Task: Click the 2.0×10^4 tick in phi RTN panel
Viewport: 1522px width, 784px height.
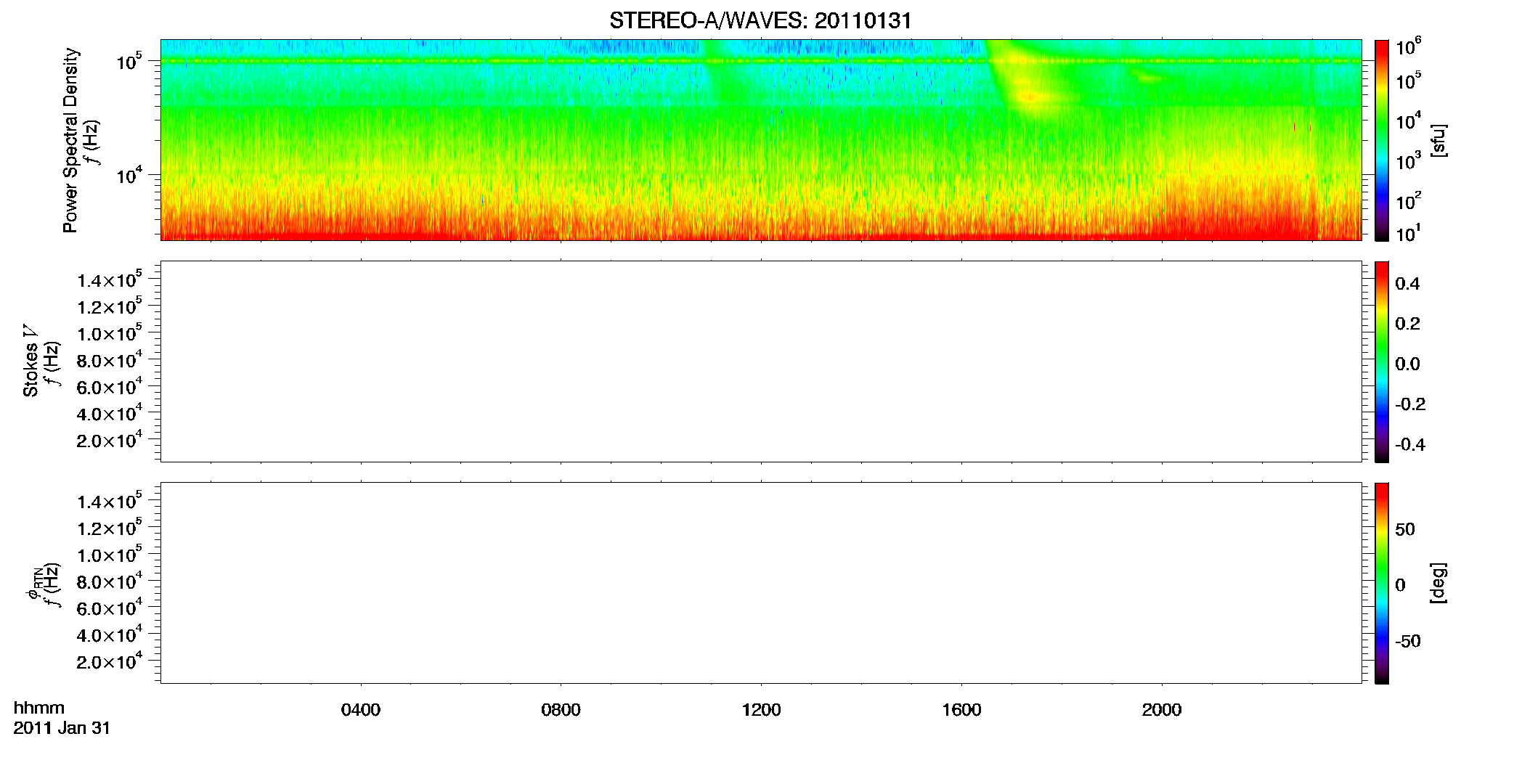Action: (109, 661)
